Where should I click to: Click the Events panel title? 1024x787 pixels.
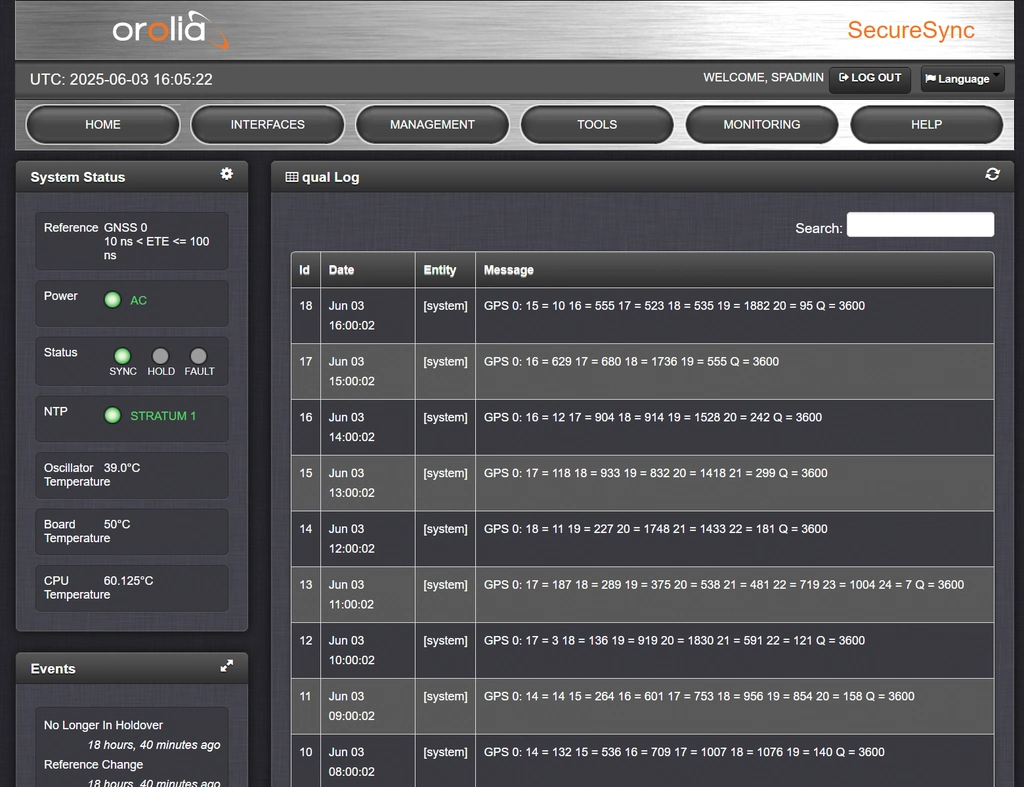pyautogui.click(x=53, y=669)
